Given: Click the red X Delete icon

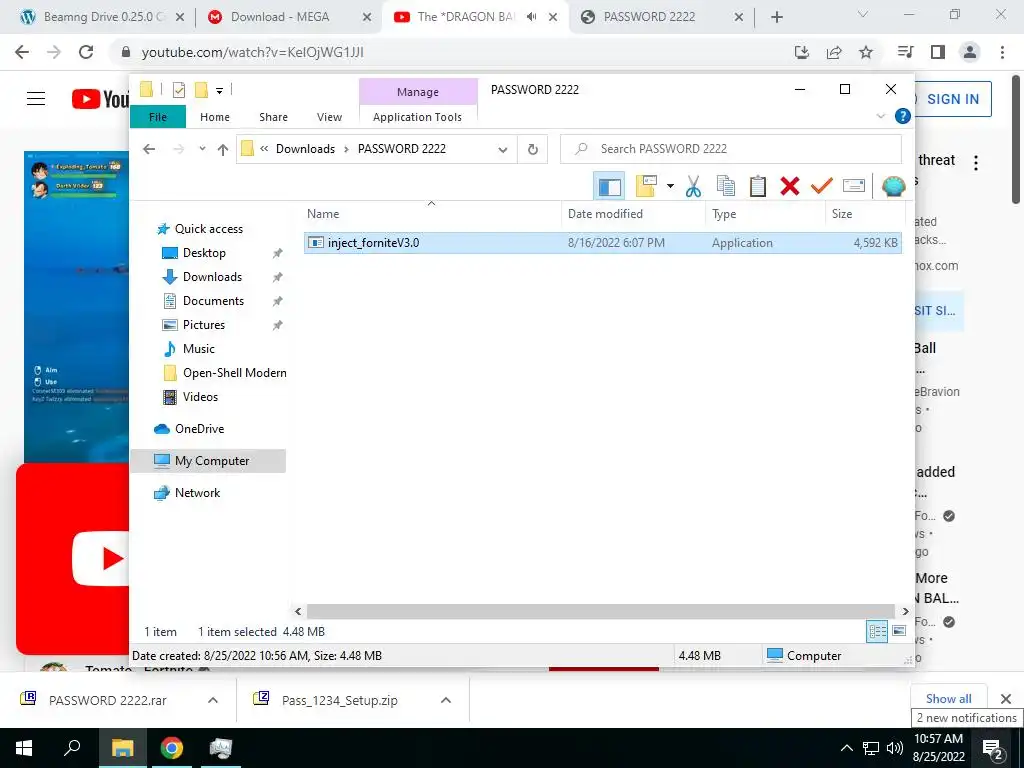Looking at the screenshot, I should click(x=790, y=187).
